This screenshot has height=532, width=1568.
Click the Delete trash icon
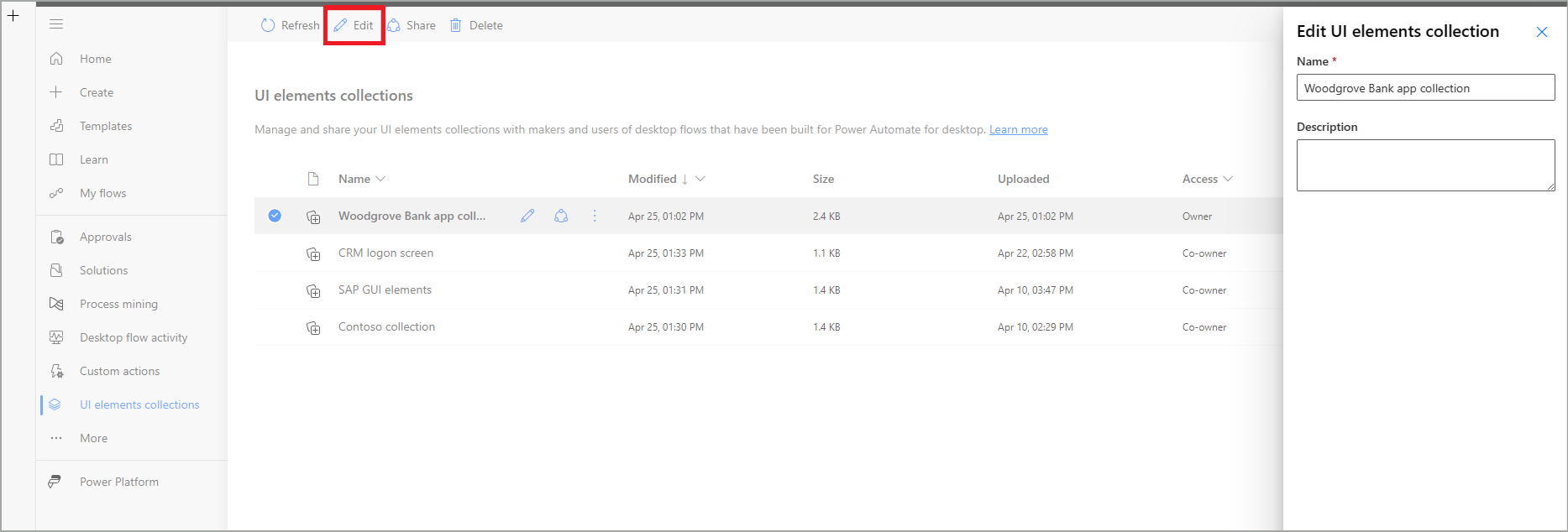click(x=456, y=25)
